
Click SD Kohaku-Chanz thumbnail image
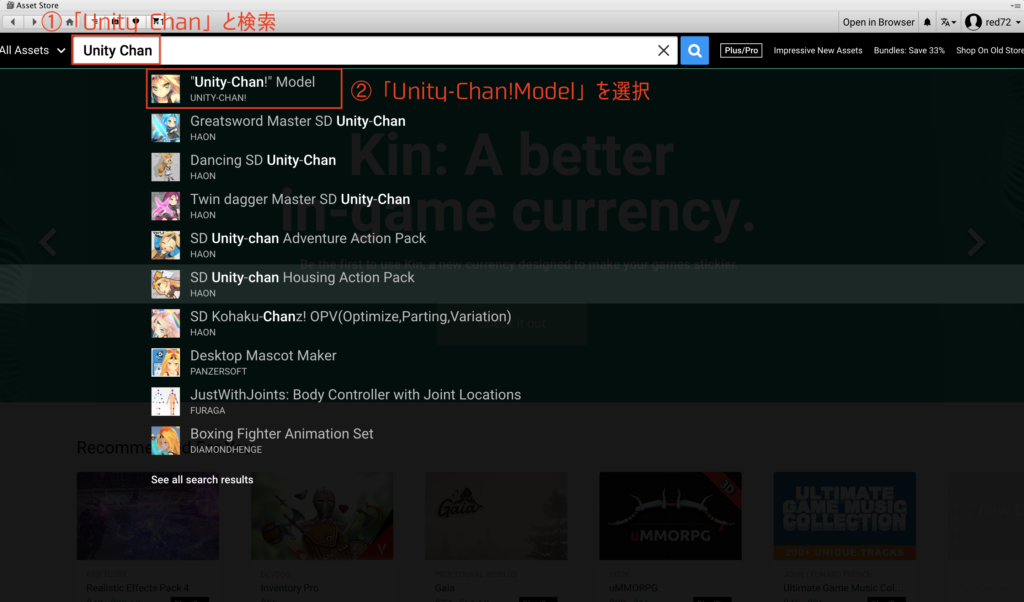166,324
